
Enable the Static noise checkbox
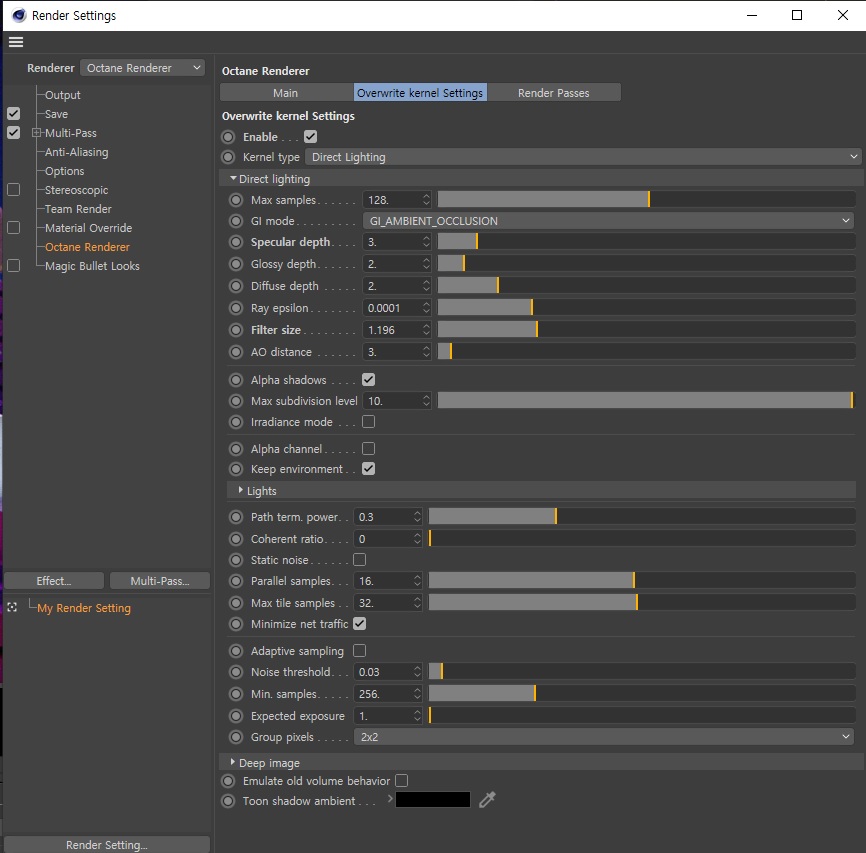click(360, 560)
